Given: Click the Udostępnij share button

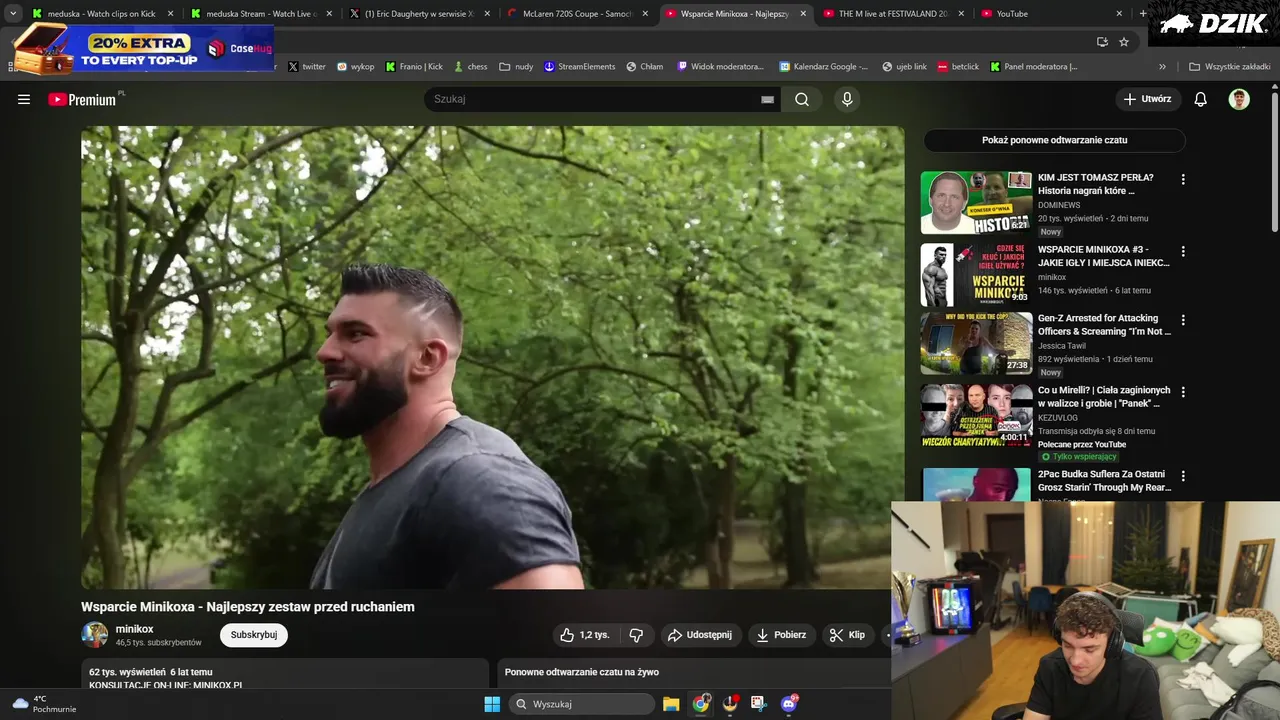Looking at the screenshot, I should tap(700, 635).
